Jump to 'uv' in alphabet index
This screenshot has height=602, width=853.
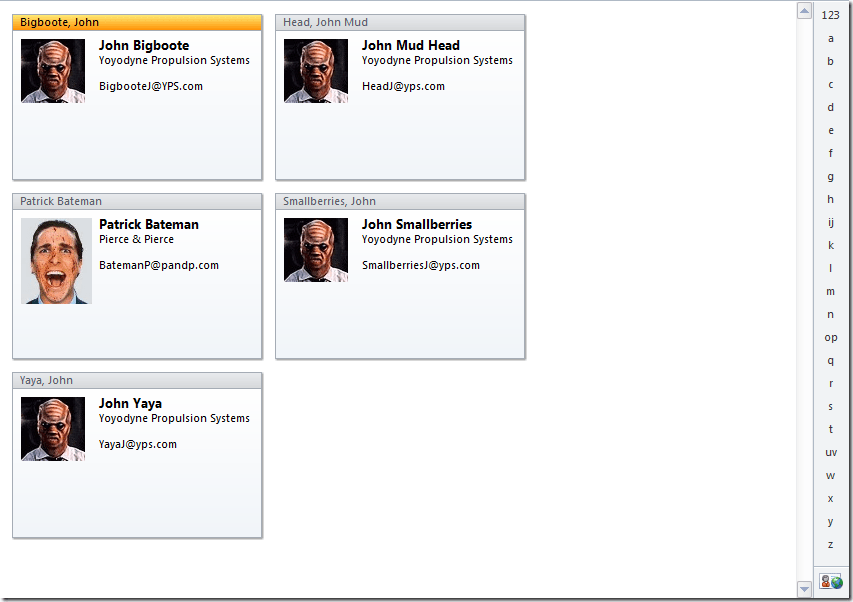831,452
